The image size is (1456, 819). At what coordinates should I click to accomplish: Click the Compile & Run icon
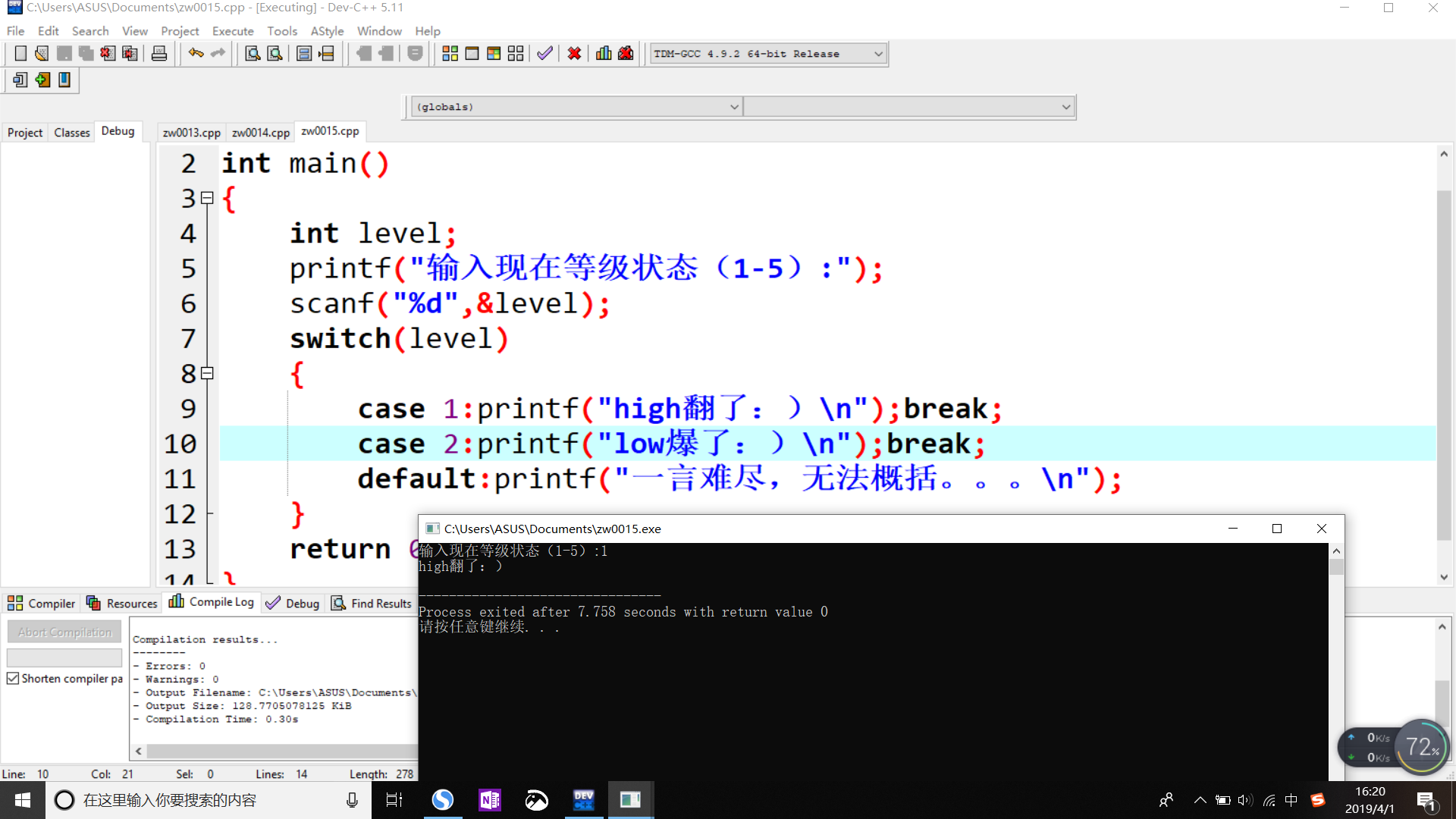[494, 54]
